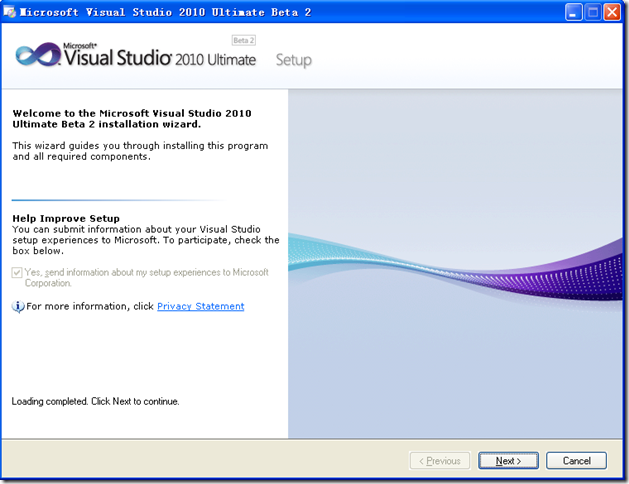629x484 pixels.
Task: Click the Visual Studio infinity logo
Action: [x=38, y=55]
